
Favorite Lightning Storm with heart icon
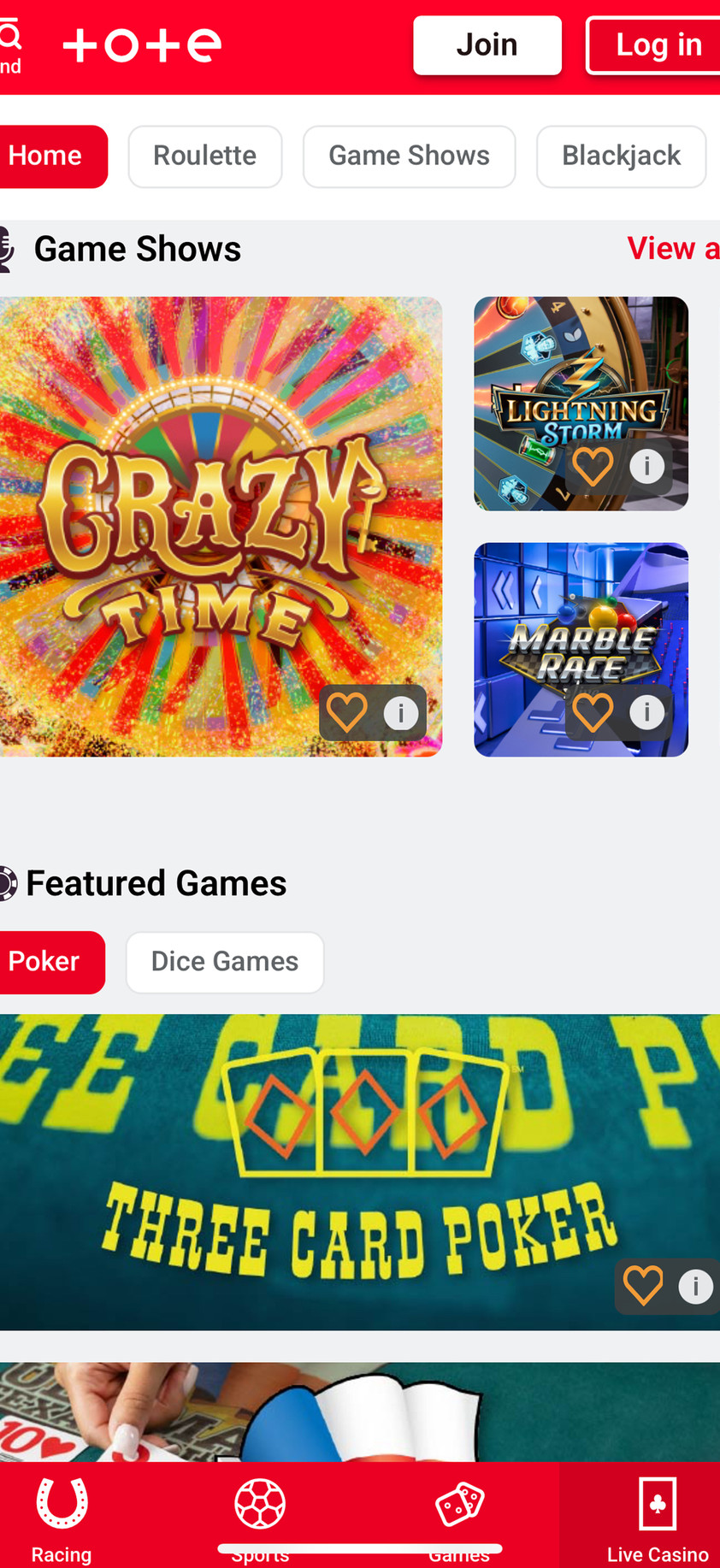[x=593, y=467]
